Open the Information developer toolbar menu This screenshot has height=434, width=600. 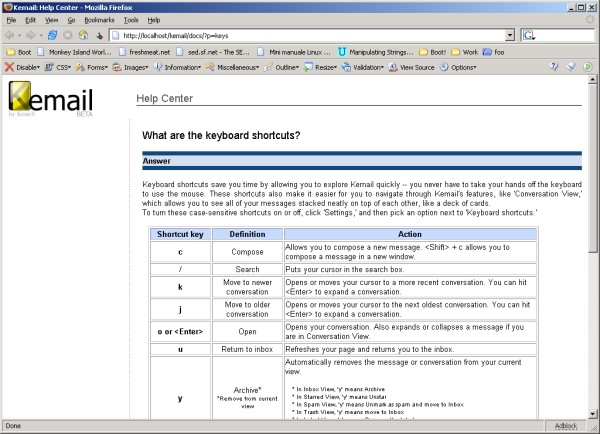click(177, 67)
